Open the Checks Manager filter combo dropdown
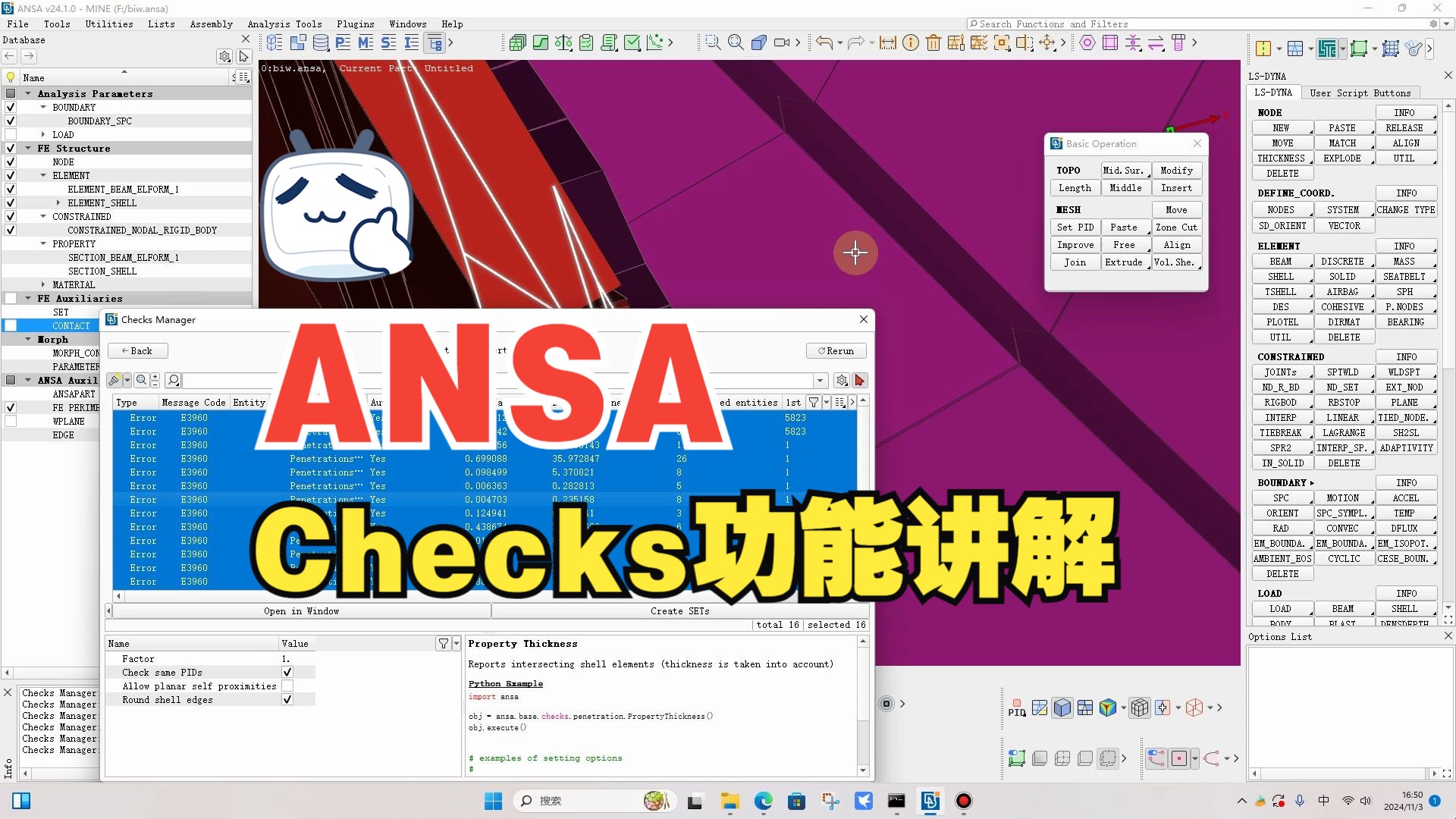 pos(820,381)
